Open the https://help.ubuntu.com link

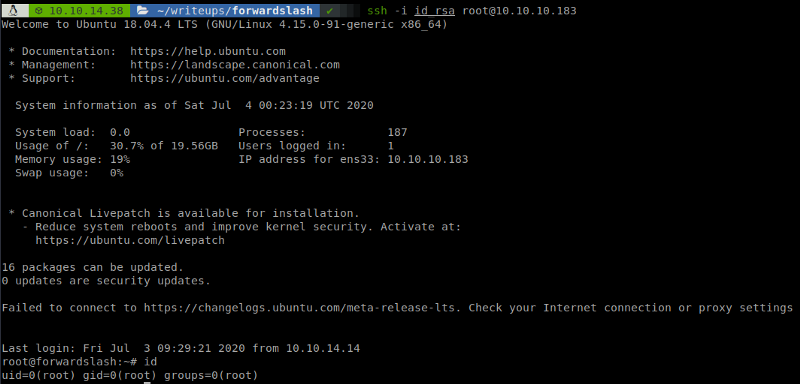click(x=208, y=52)
